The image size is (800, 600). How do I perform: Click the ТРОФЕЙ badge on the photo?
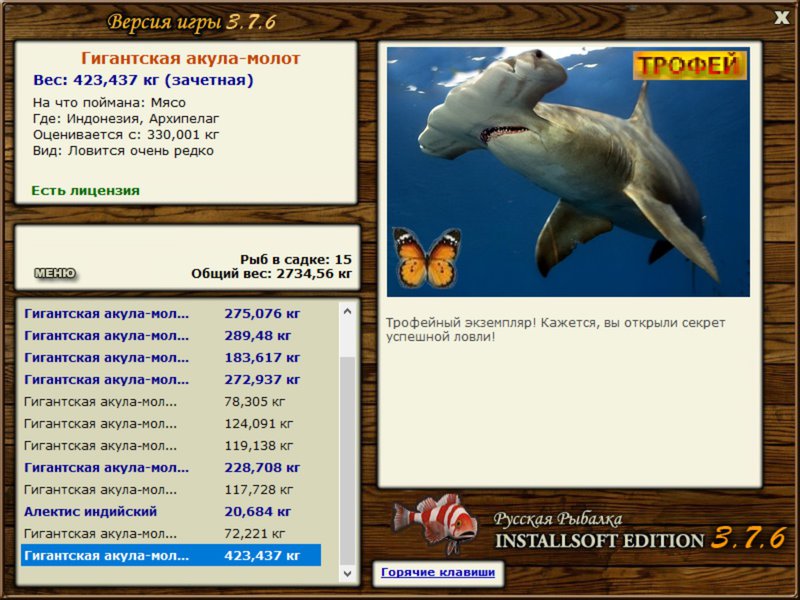coord(689,65)
